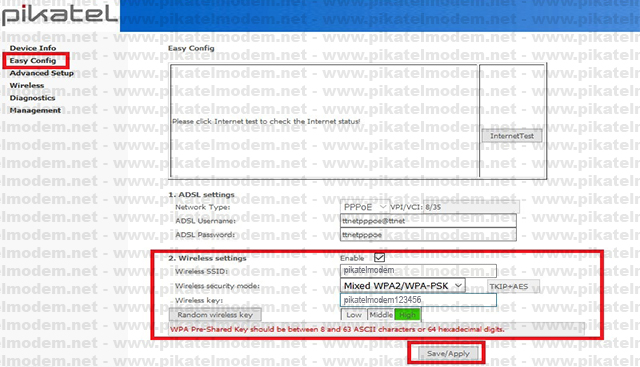The width and height of the screenshot is (640, 367).
Task: Edit the Wireless SSID field
Action: (x=418, y=270)
